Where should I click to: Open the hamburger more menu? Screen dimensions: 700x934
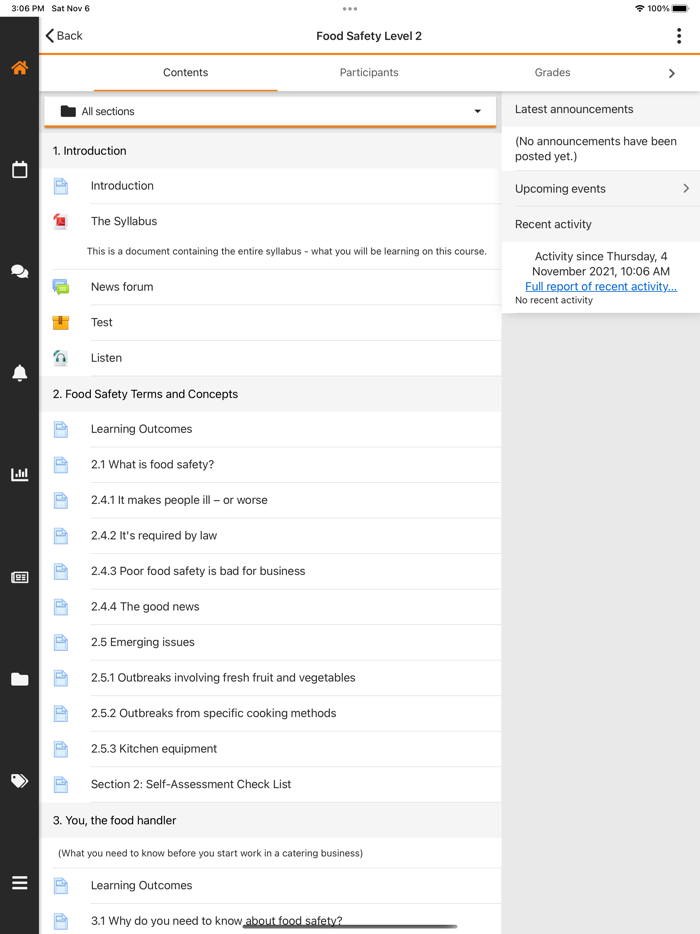point(19,883)
